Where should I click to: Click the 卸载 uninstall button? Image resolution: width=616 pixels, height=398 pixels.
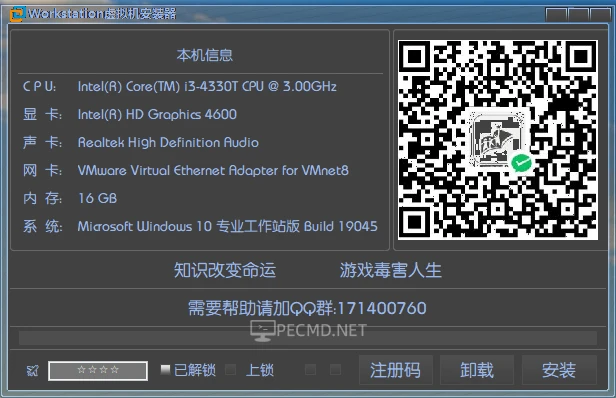[477, 370]
